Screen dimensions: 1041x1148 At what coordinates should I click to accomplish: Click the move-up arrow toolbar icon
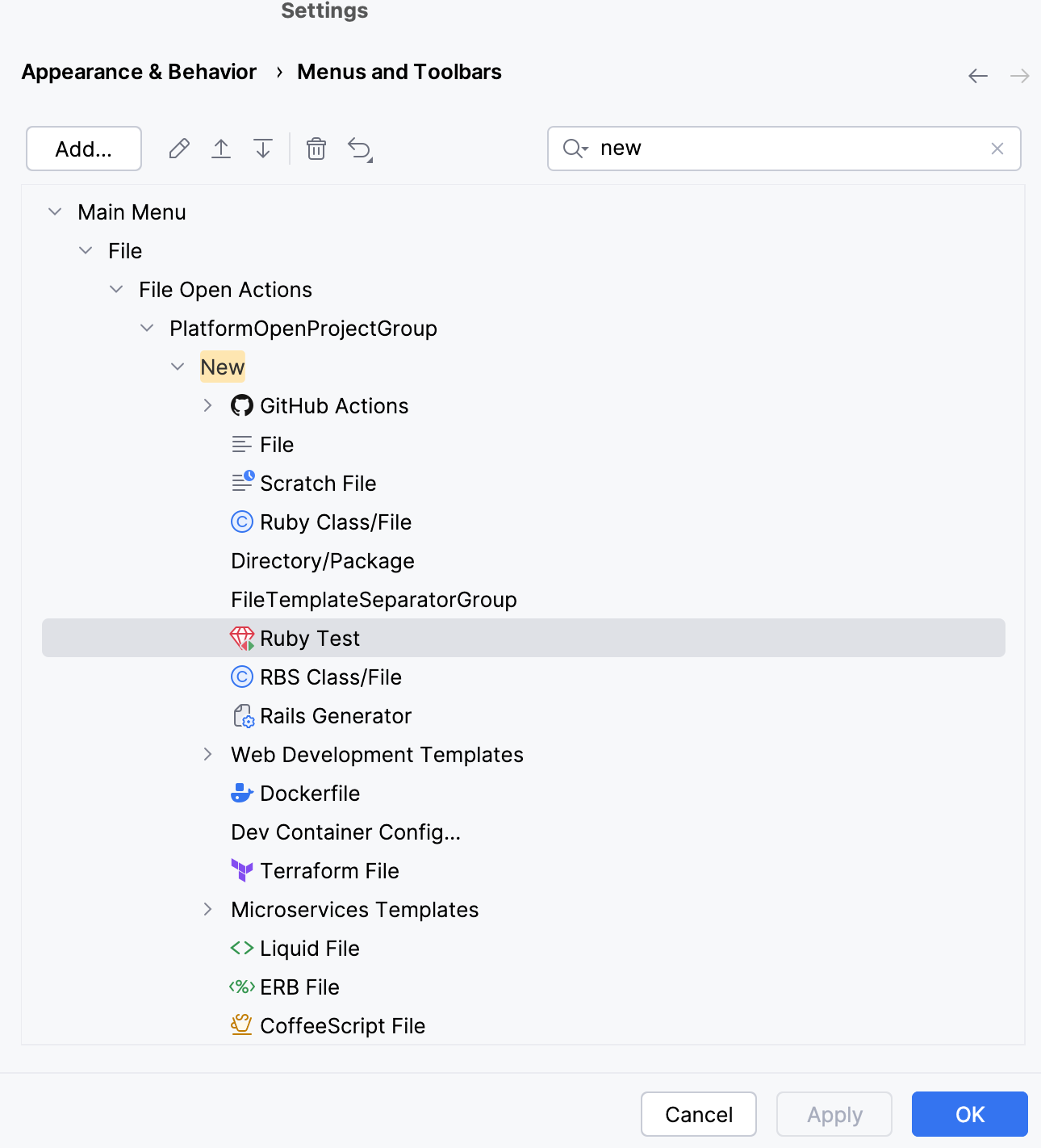click(221, 149)
